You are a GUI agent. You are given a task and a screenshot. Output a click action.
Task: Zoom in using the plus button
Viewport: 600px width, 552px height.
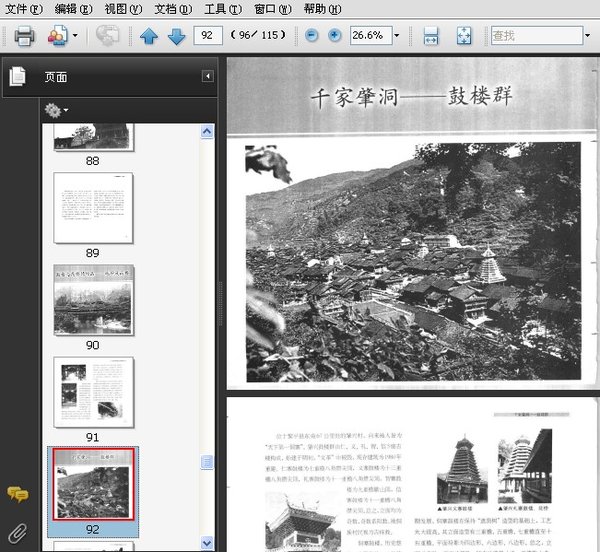pyautogui.click(x=334, y=36)
